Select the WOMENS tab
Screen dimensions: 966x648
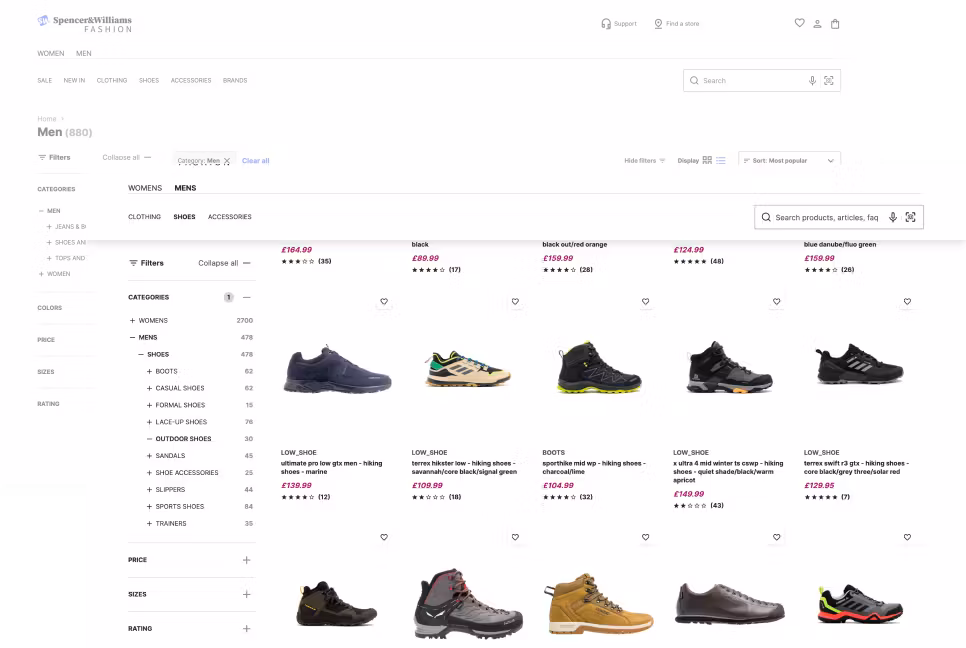(145, 188)
